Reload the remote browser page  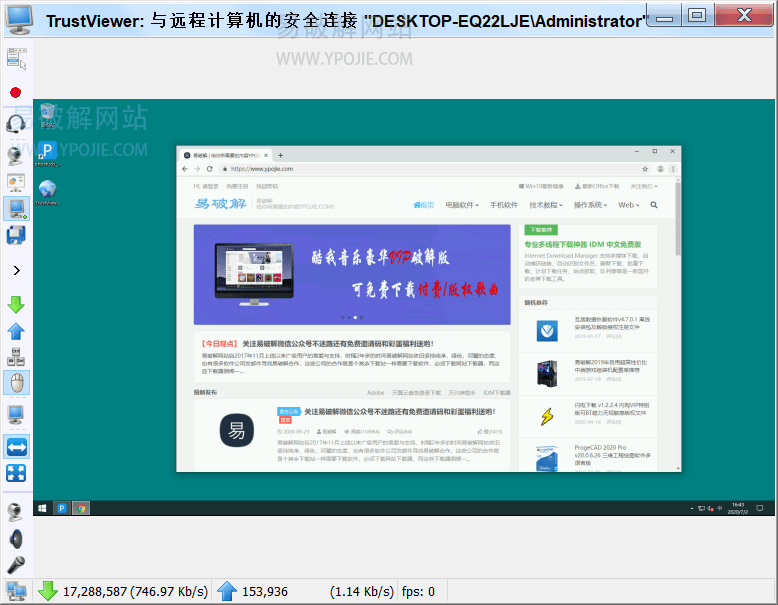pyautogui.click(x=209, y=169)
